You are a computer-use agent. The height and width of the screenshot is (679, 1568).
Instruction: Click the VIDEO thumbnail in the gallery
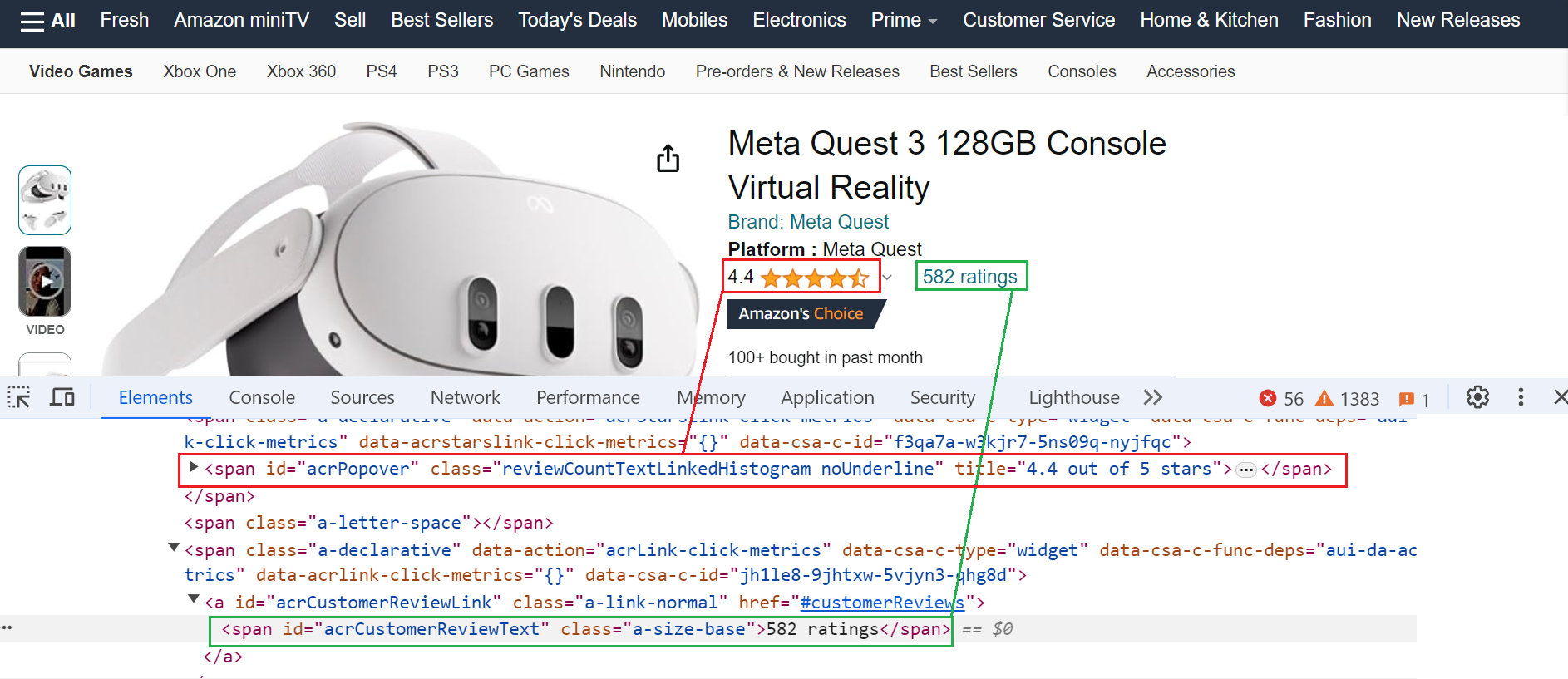(44, 281)
